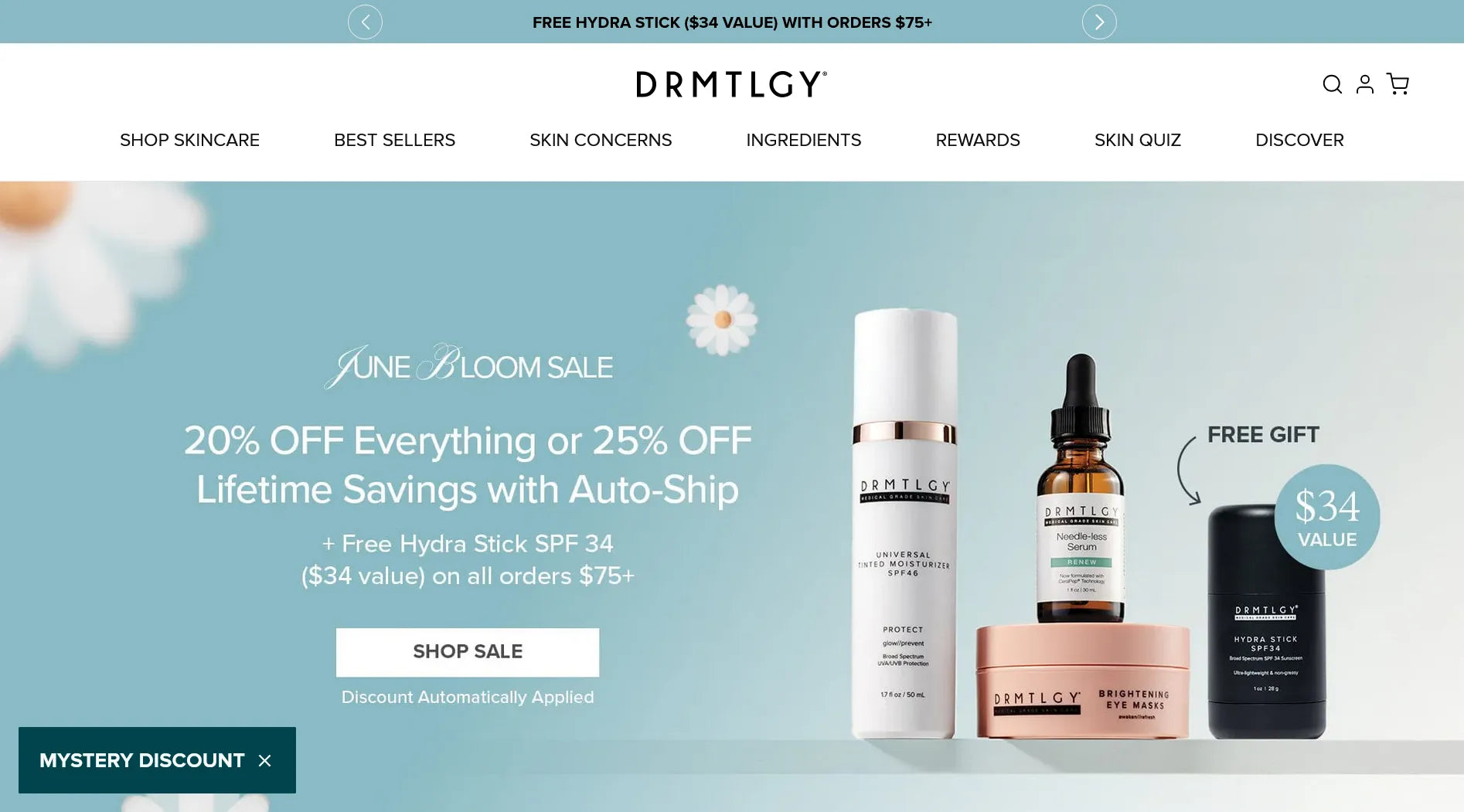
Task: Open Shop Skincare menu
Action: pos(189,140)
